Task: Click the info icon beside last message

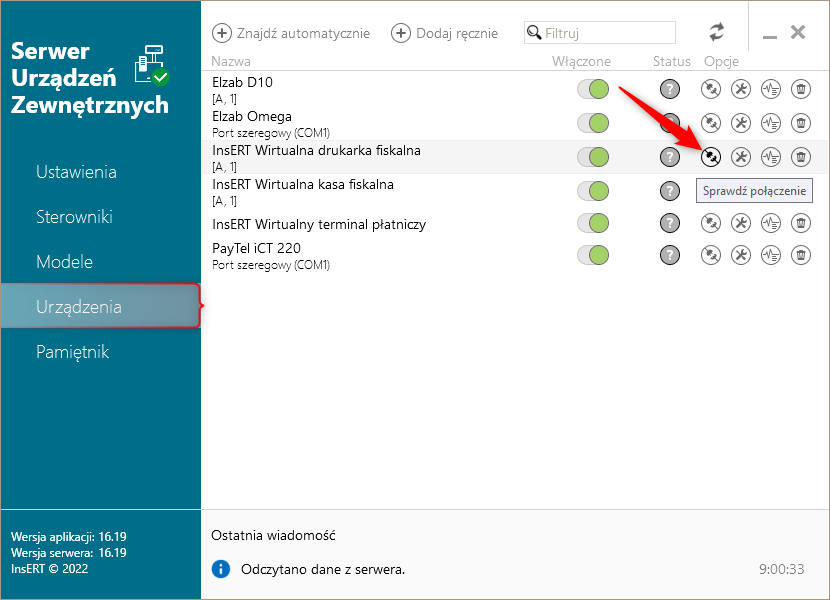Action: [221, 569]
